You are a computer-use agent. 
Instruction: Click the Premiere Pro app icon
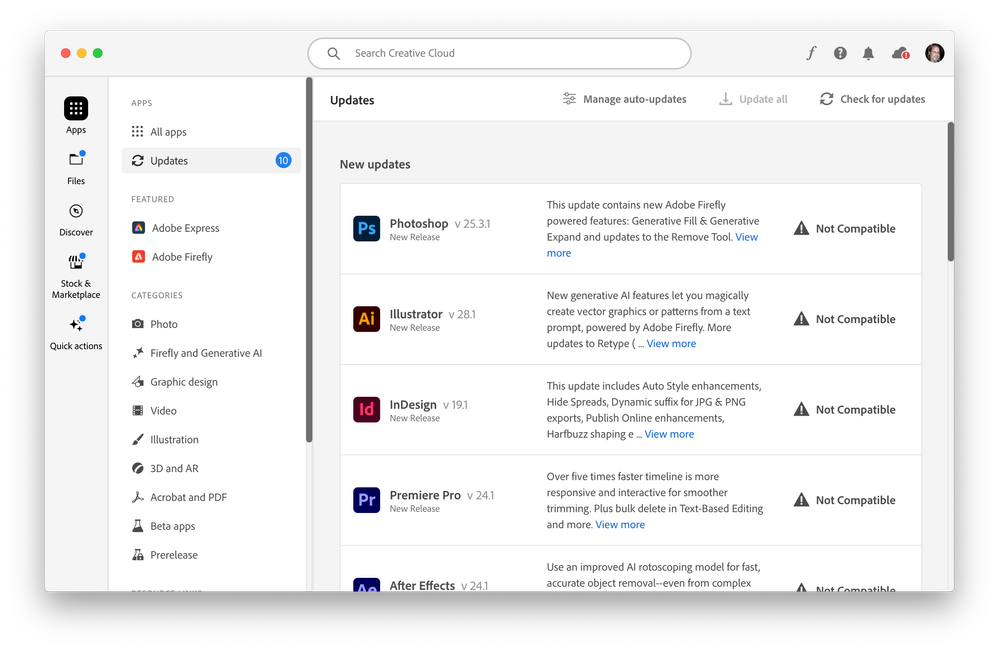pyautogui.click(x=366, y=500)
